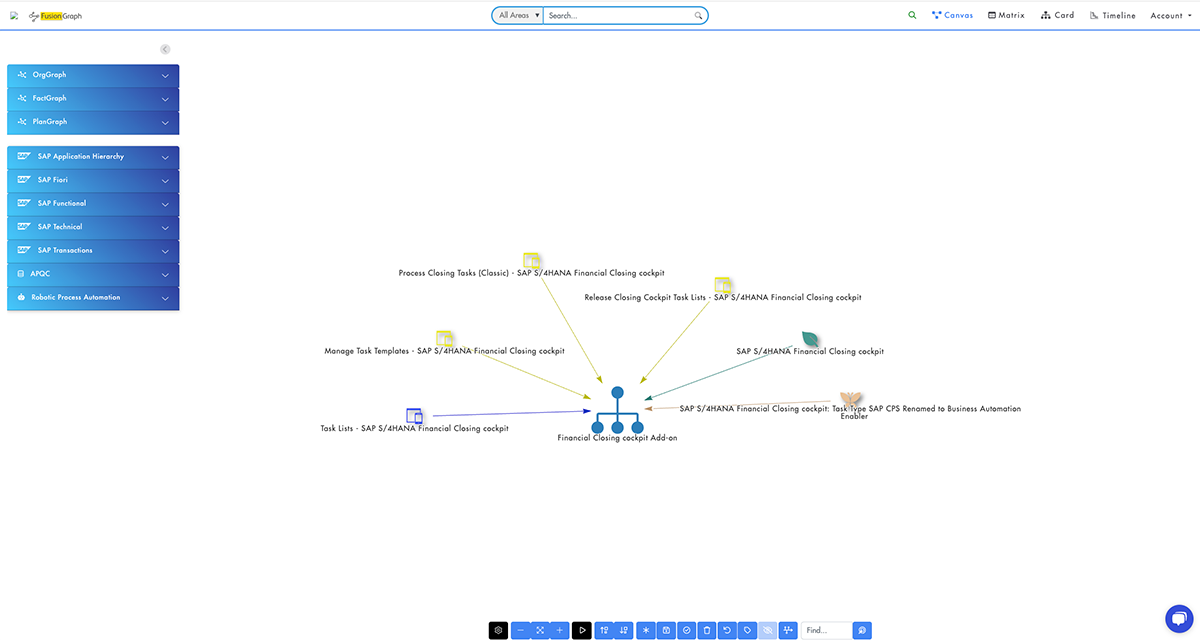The image size is (1200, 640).
Task: Click the "Financial Closing cockpit Add-on" label
Action: point(617,438)
